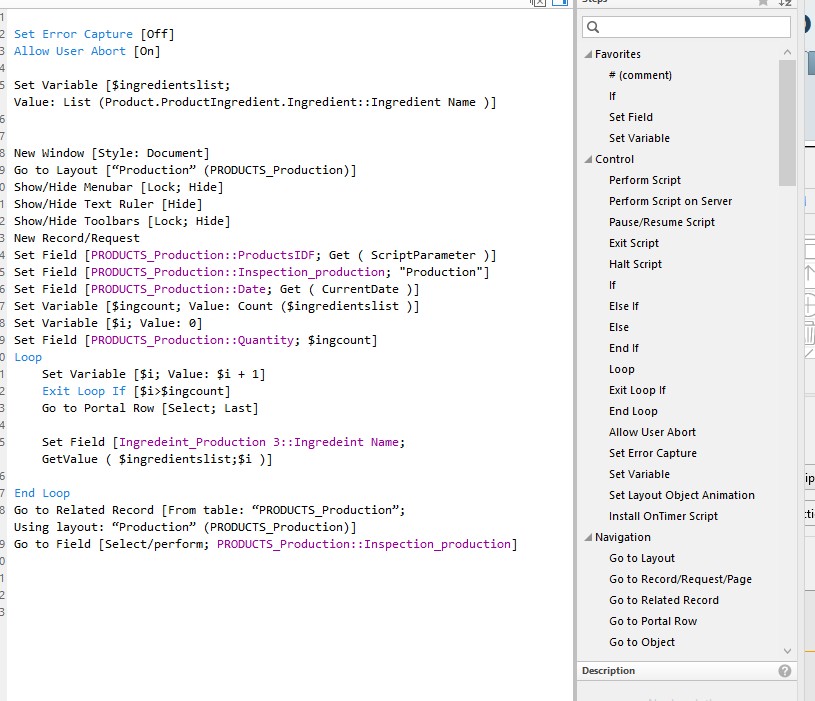Select 'Set Error Capture' step in Control list
The height and width of the screenshot is (701, 815).
point(653,453)
